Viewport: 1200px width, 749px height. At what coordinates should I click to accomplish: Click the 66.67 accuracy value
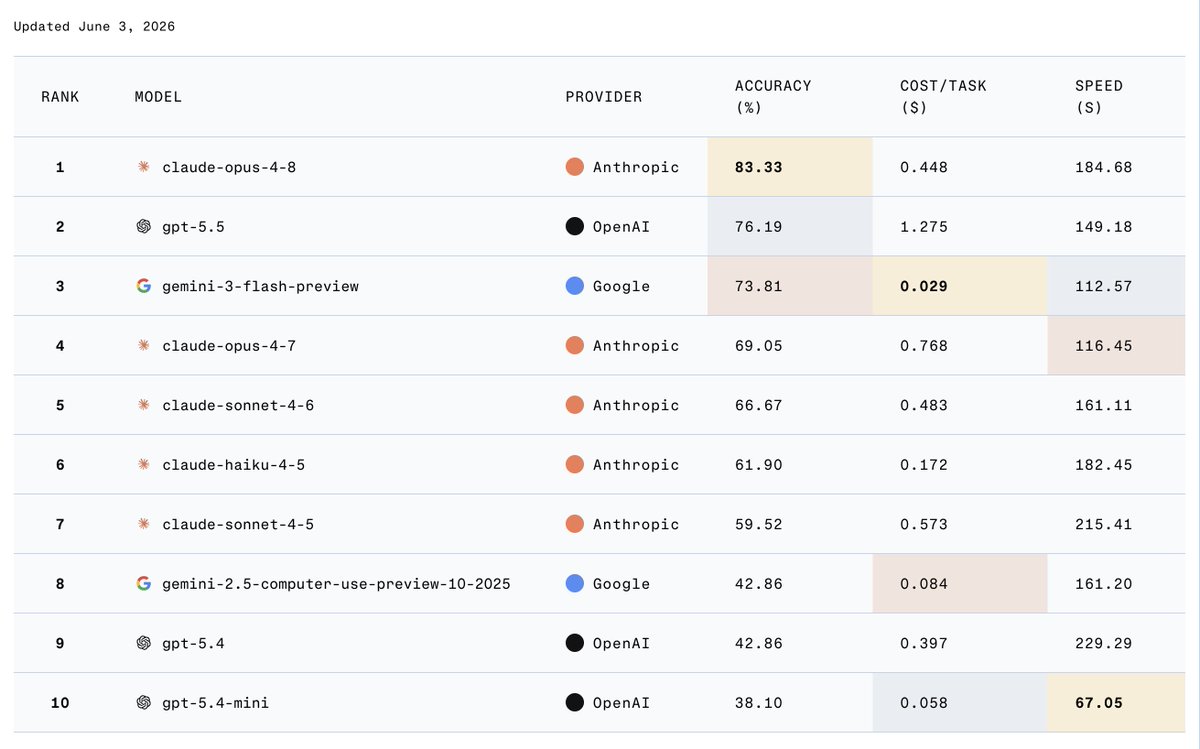(x=759, y=405)
